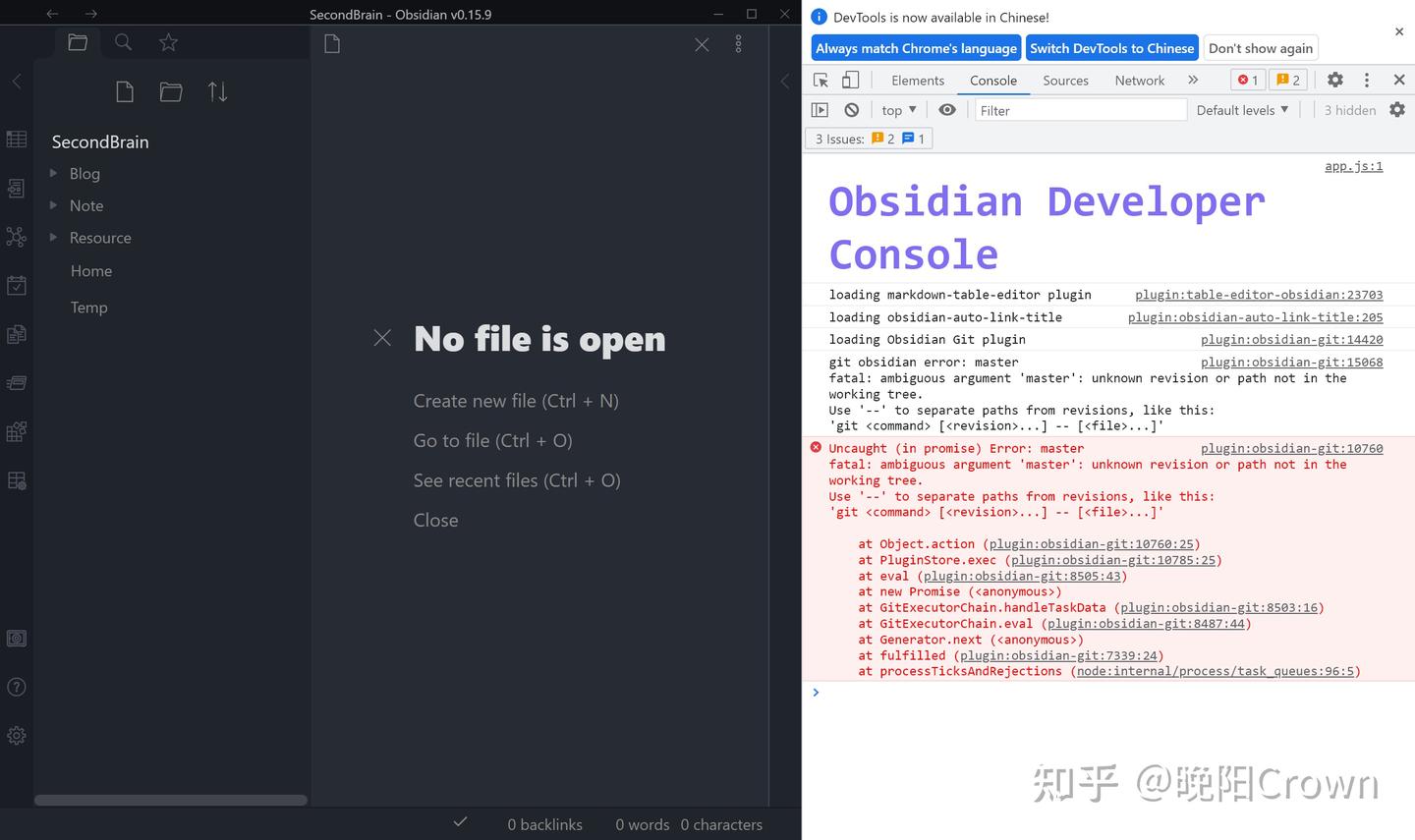Dismiss the language banner with Don't show again
This screenshot has height=840, width=1415.
1261,47
